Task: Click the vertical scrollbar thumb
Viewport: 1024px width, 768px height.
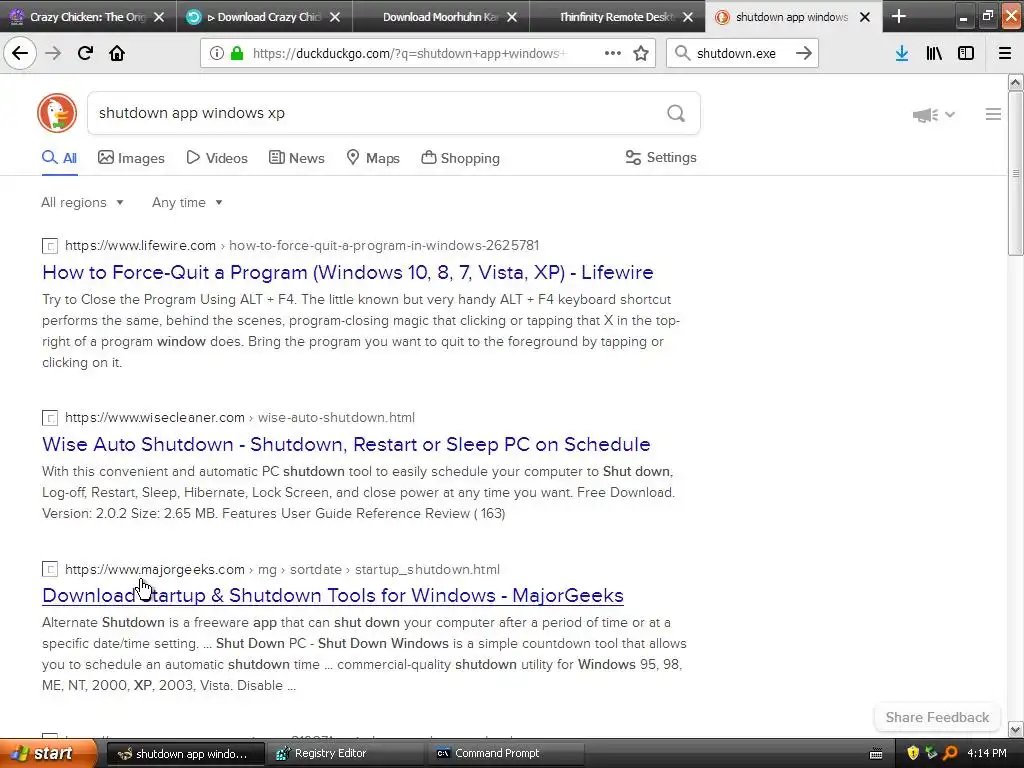Action: (x=1016, y=173)
